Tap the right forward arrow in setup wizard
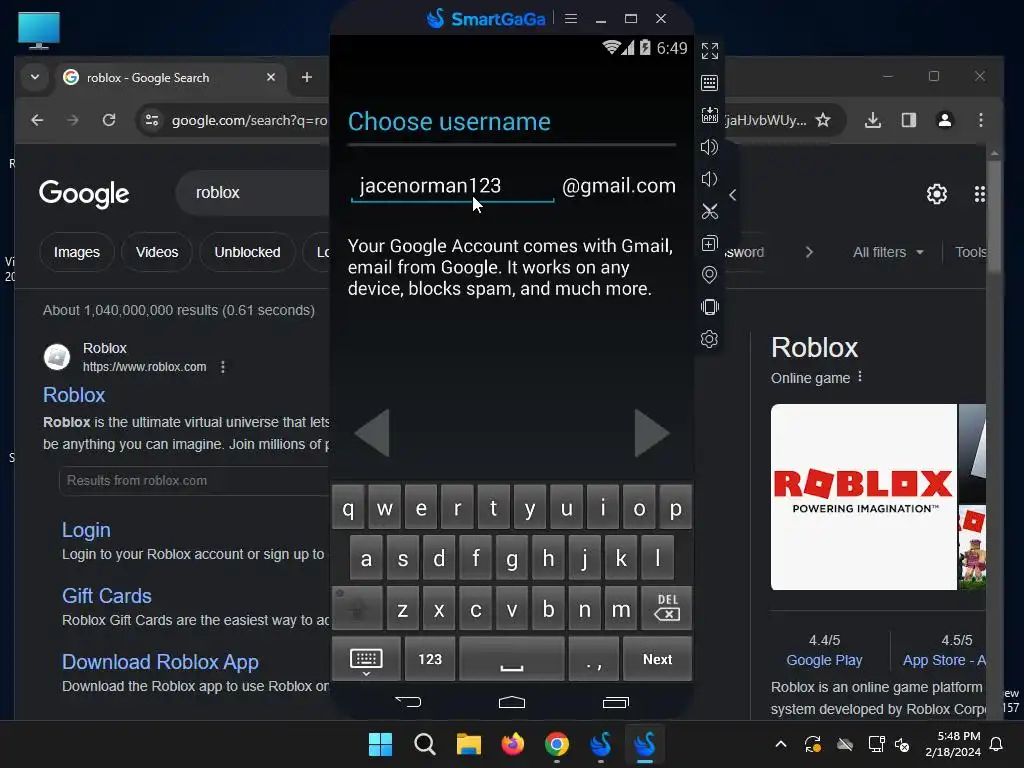This screenshot has width=1024, height=768. coord(652,432)
